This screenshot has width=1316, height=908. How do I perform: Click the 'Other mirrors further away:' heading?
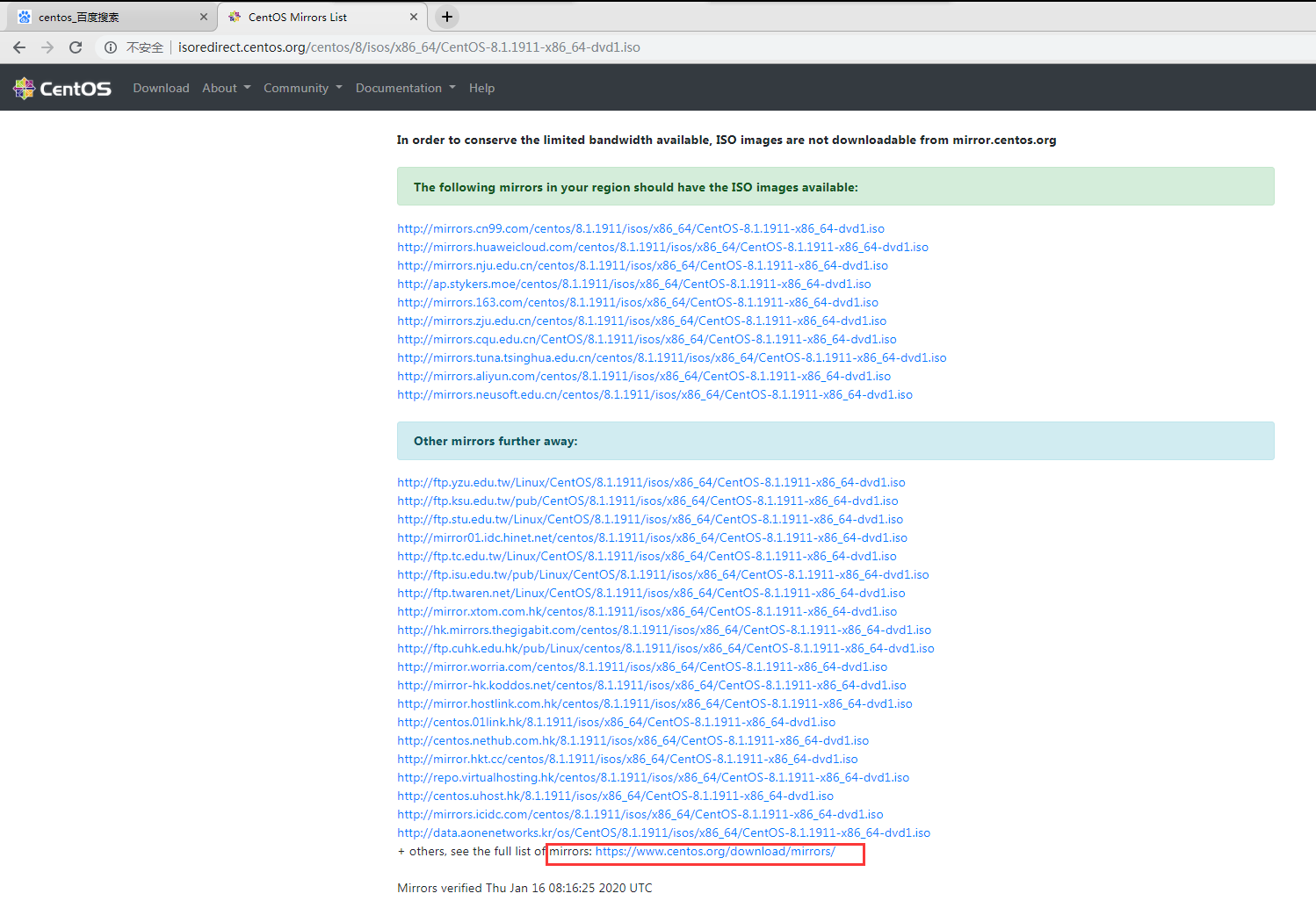coord(495,441)
